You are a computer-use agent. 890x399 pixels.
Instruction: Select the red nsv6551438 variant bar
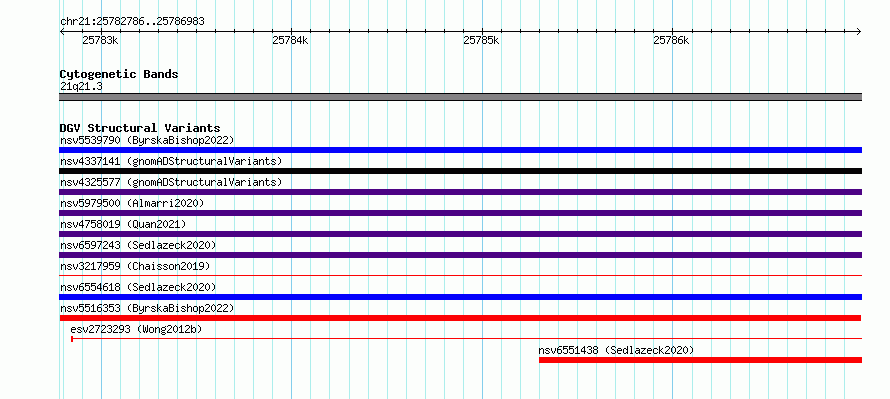(x=700, y=360)
